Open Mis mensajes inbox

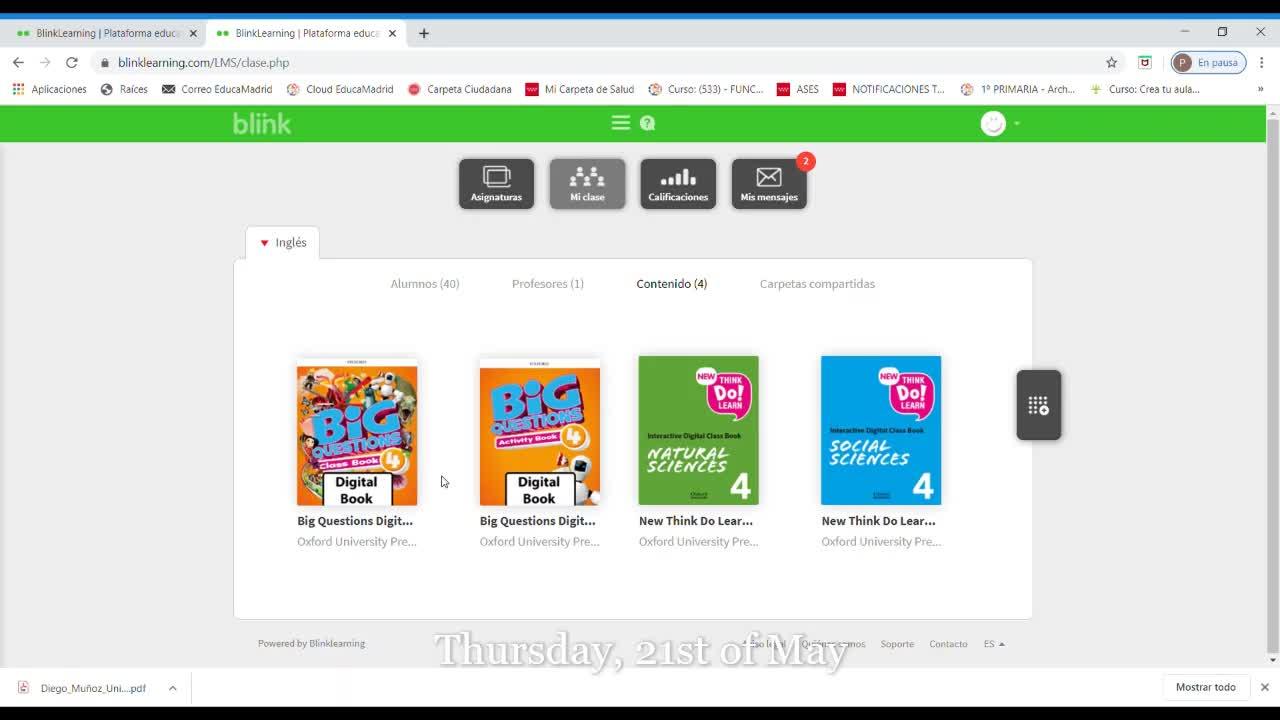[769, 184]
